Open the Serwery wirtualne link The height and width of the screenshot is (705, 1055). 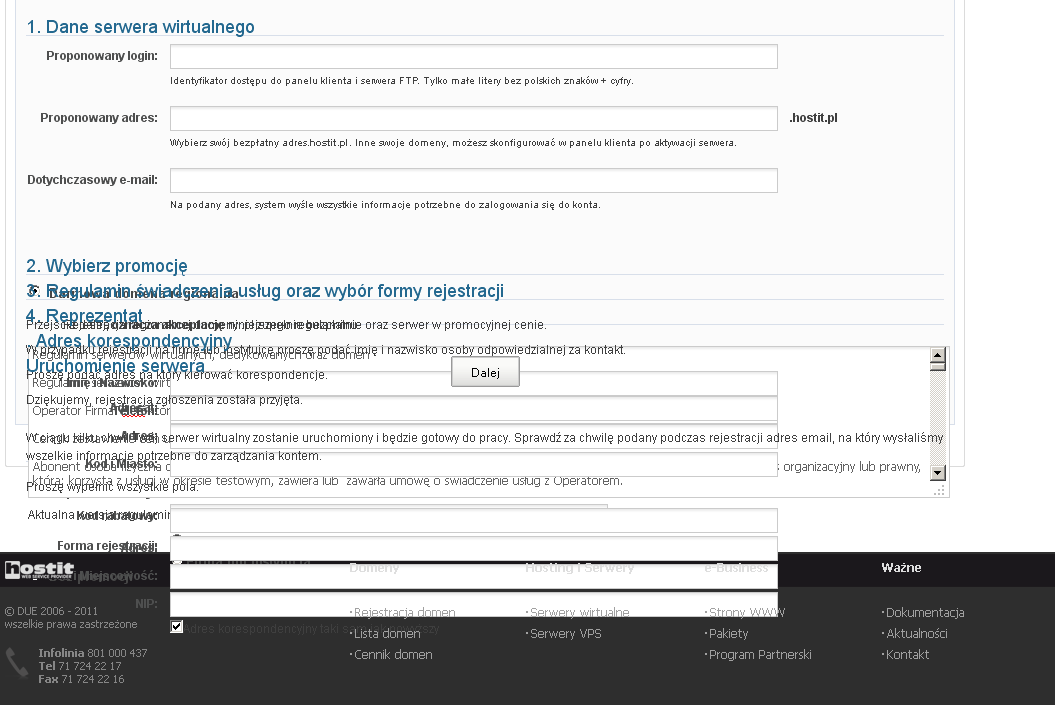coord(579,612)
